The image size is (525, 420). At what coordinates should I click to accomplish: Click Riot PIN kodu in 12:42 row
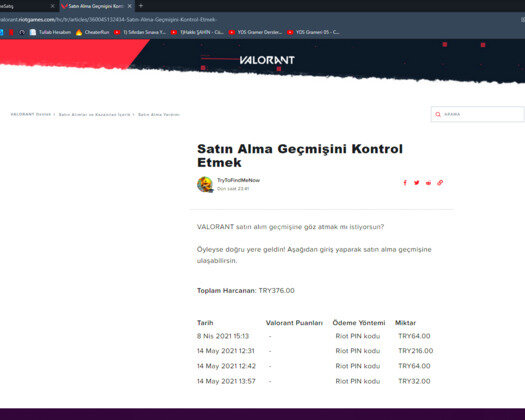(358, 366)
